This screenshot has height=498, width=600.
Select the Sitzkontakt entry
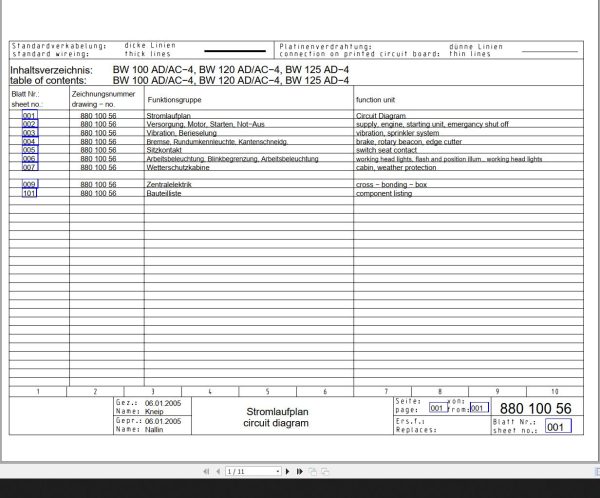(x=164, y=150)
